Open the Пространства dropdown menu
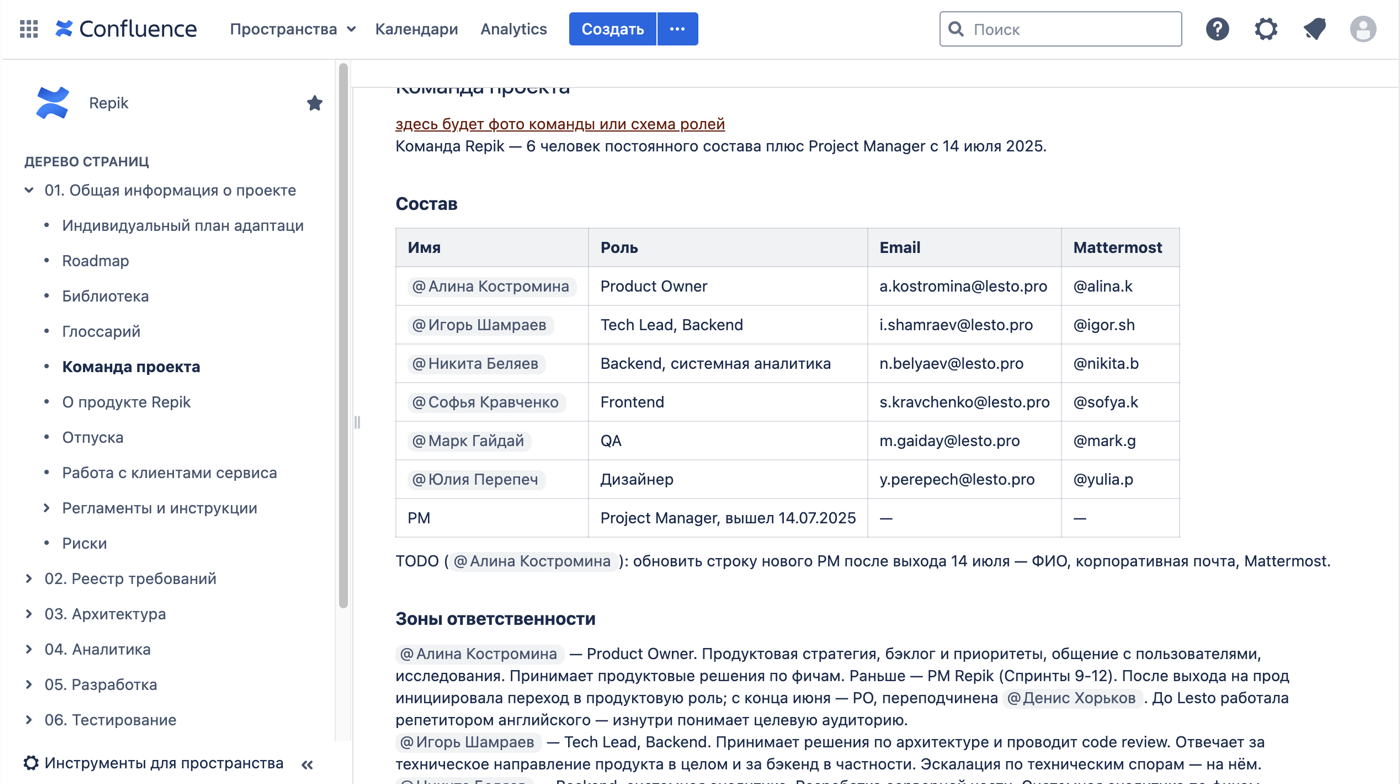Image resolution: width=1400 pixels, height=784 pixels. (x=292, y=29)
